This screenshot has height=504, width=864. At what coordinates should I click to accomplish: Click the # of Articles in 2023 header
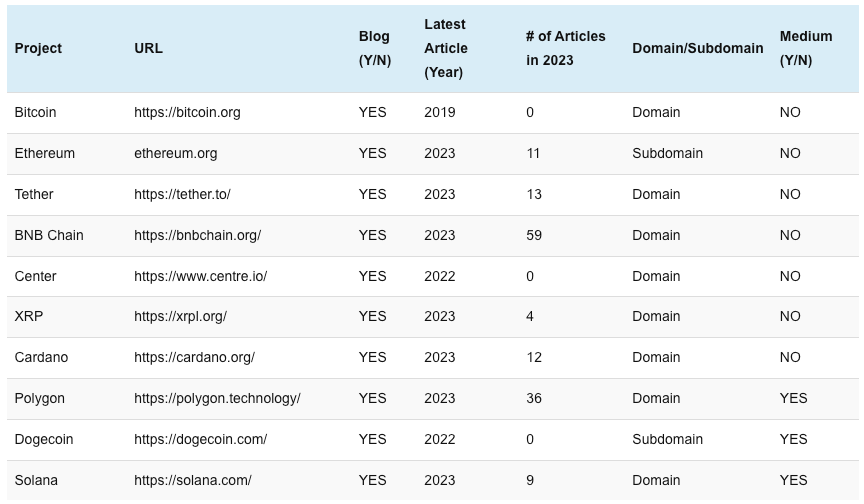[565, 48]
